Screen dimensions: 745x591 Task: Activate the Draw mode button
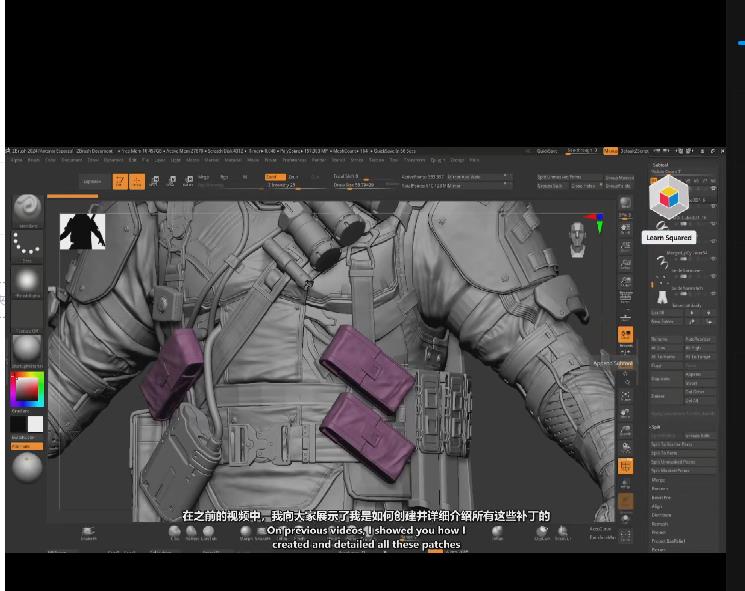coord(136,181)
